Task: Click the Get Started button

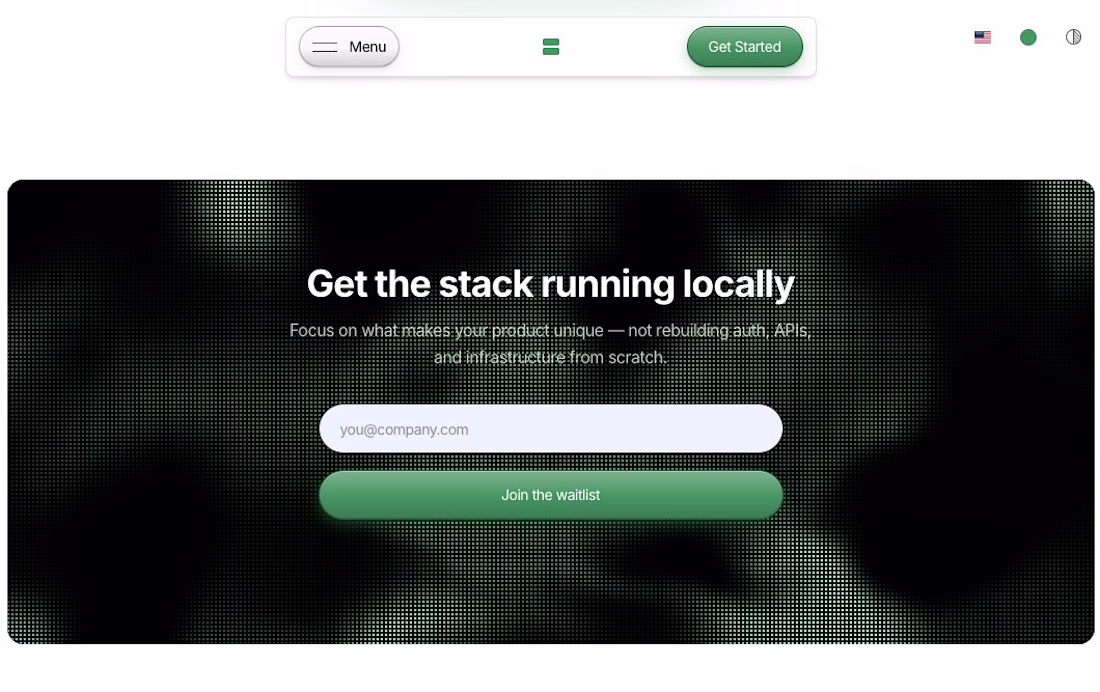Action: coord(744,47)
